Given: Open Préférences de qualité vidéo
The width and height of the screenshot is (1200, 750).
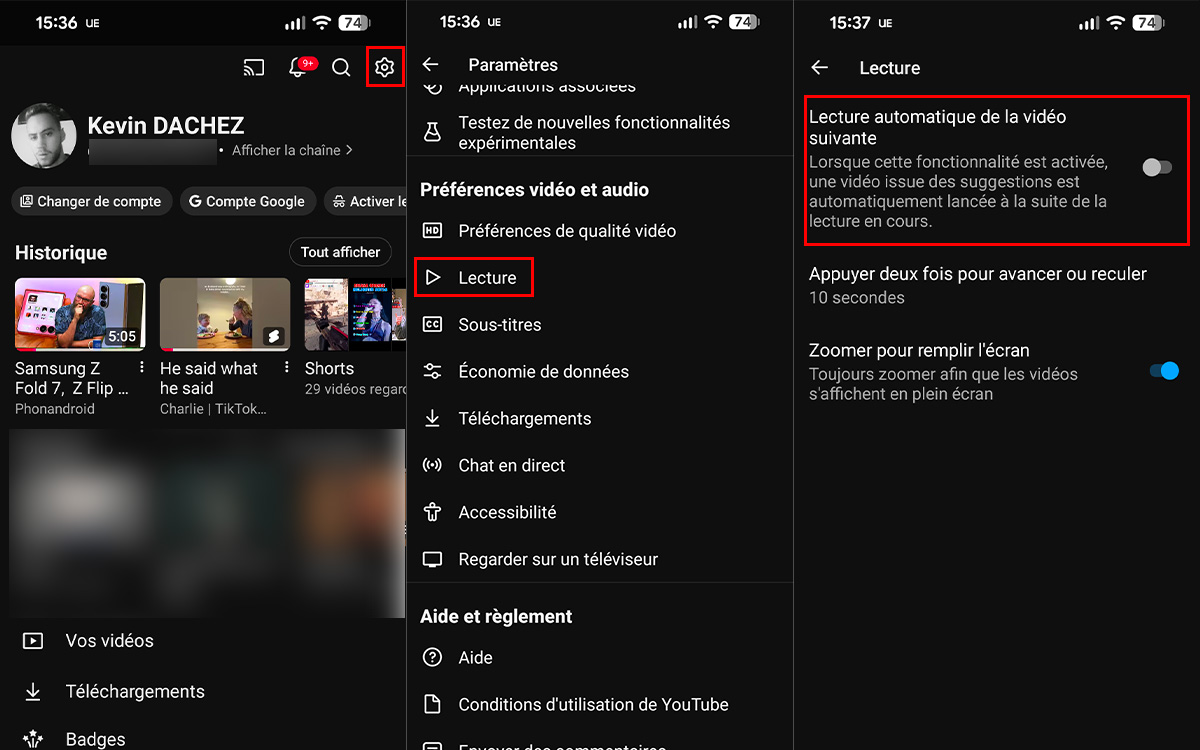Looking at the screenshot, I should coord(567,230).
